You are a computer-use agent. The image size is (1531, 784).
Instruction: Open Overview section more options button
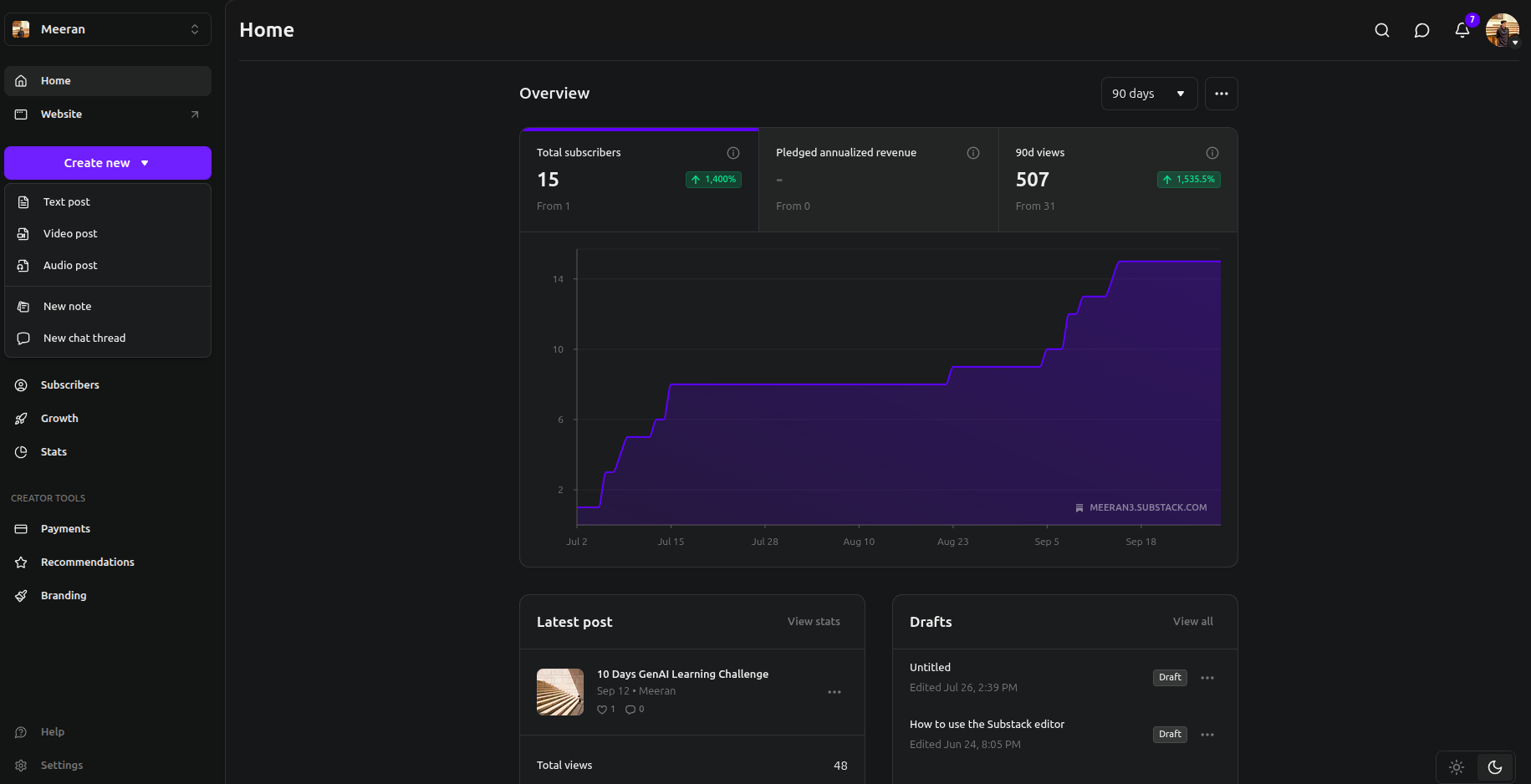(1221, 94)
